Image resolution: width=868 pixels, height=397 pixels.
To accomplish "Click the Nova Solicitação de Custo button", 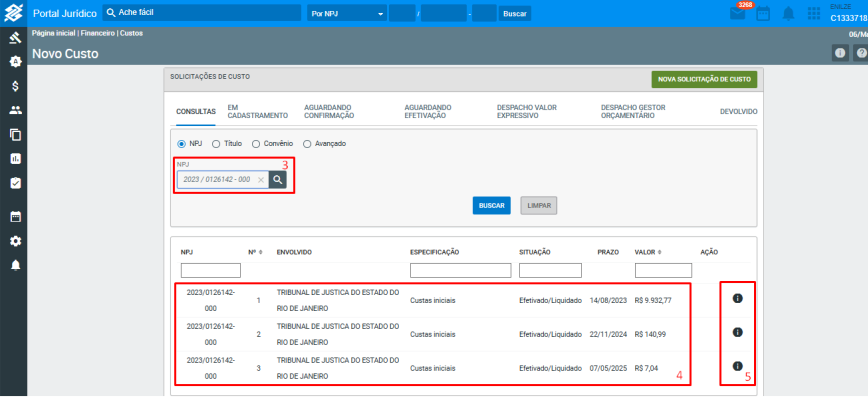I will pyautogui.click(x=704, y=80).
